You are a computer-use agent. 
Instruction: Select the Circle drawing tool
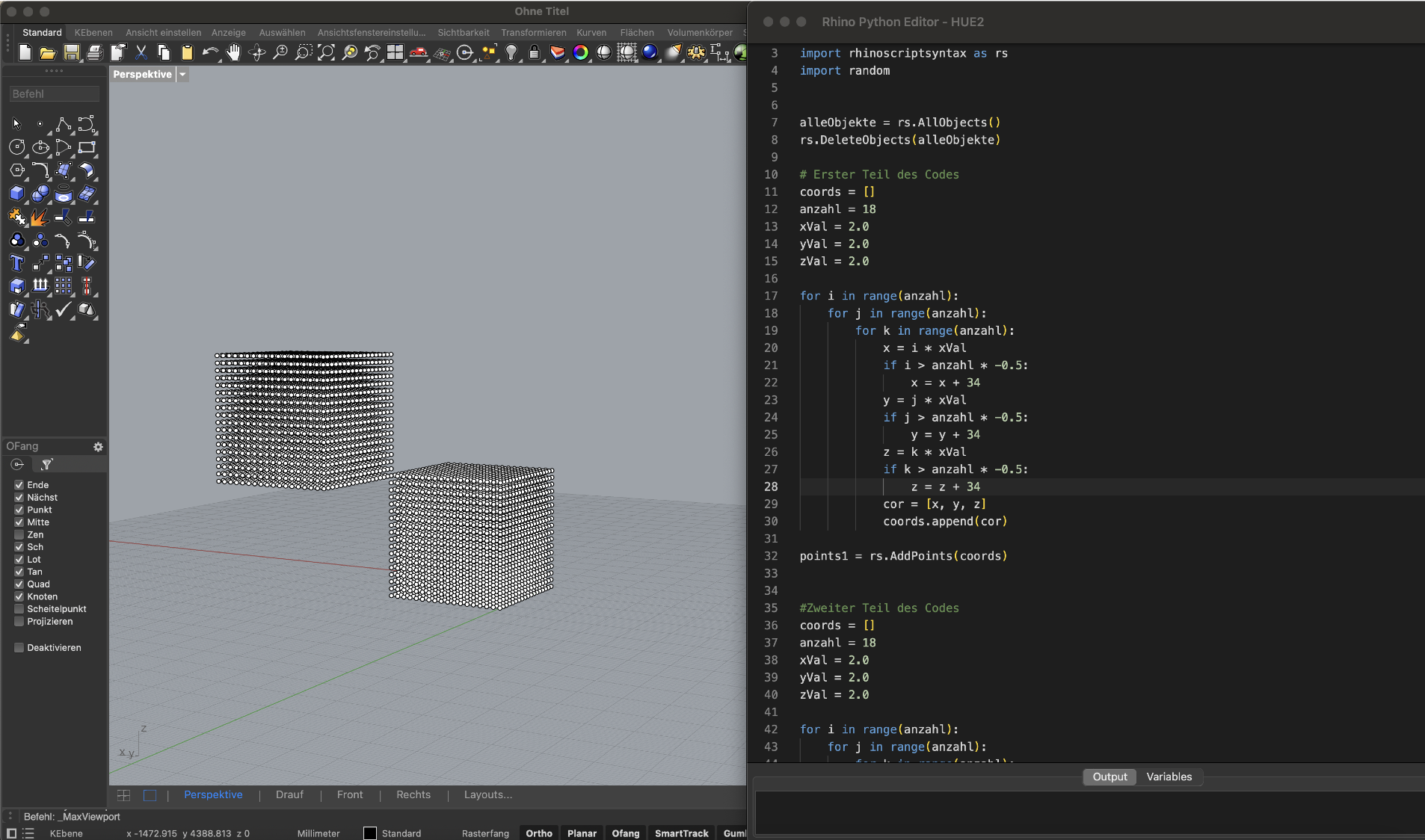point(16,147)
